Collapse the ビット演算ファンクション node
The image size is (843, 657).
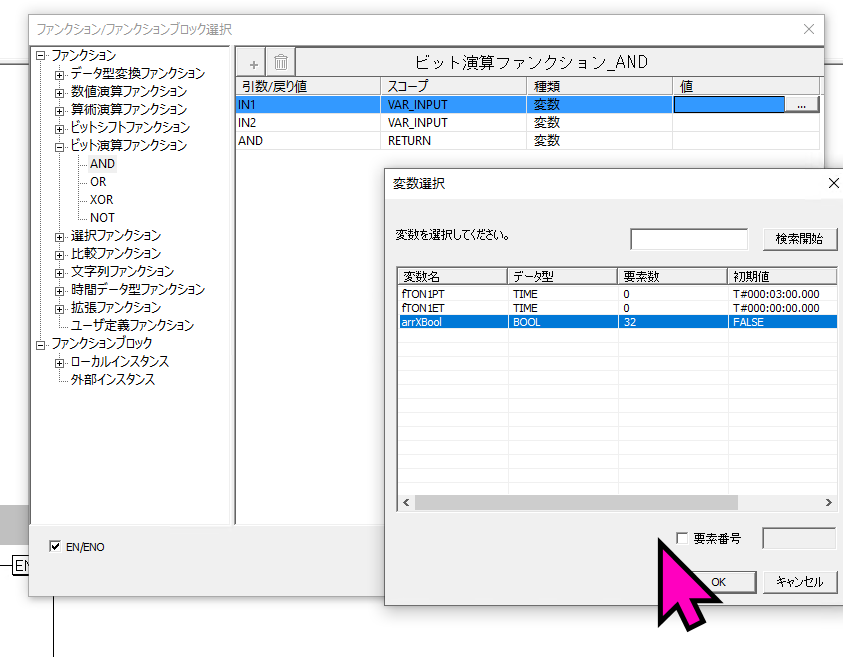click(60, 146)
